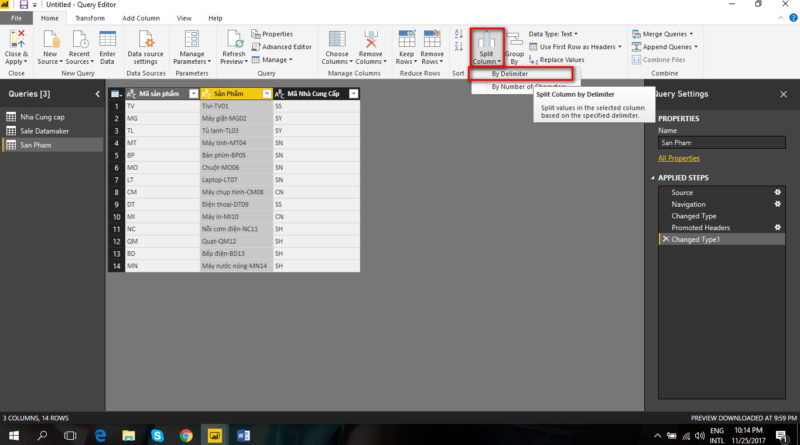Viewport: 800px width, 445px height.
Task: Expand the Merge Queries dropdown
Action: [664, 33]
